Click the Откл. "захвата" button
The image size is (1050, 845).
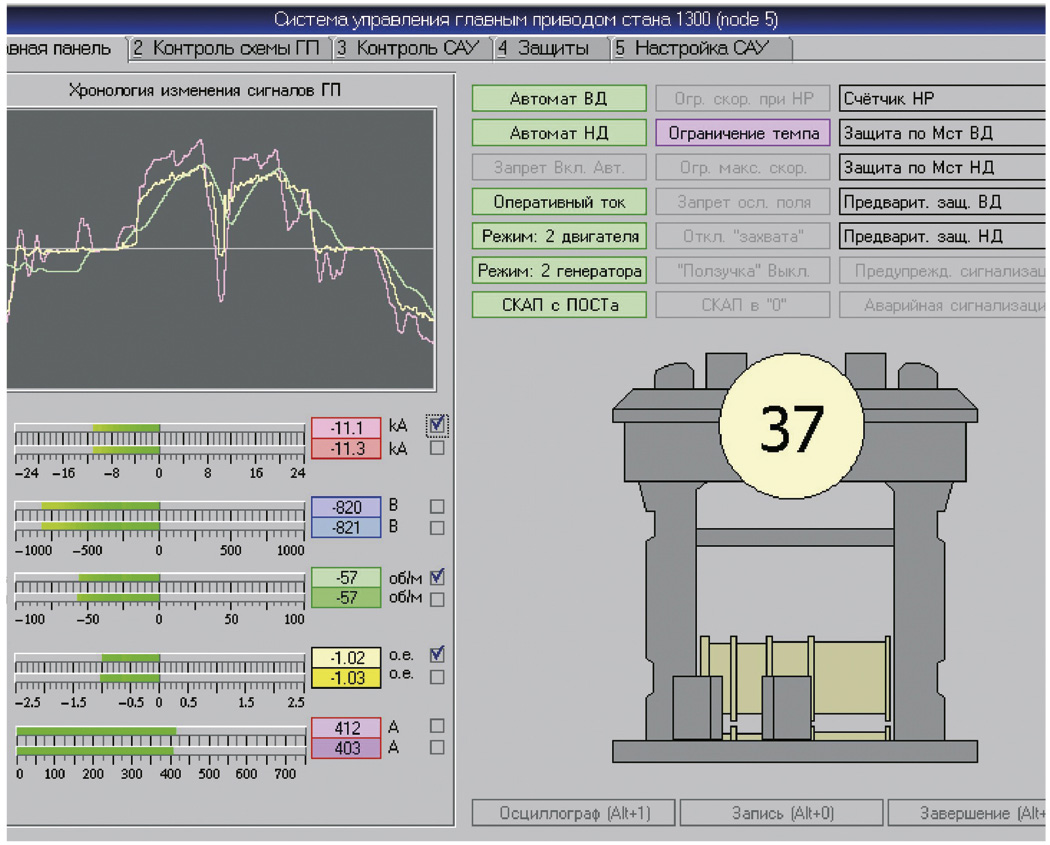pos(743,236)
